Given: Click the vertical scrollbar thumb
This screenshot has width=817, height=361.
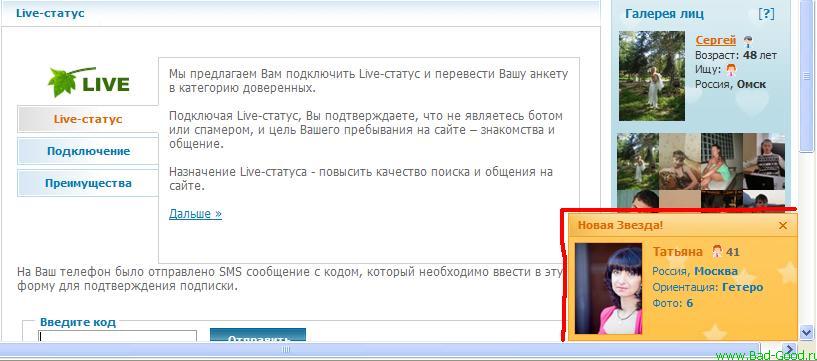Looking at the screenshot, I should (807, 77).
